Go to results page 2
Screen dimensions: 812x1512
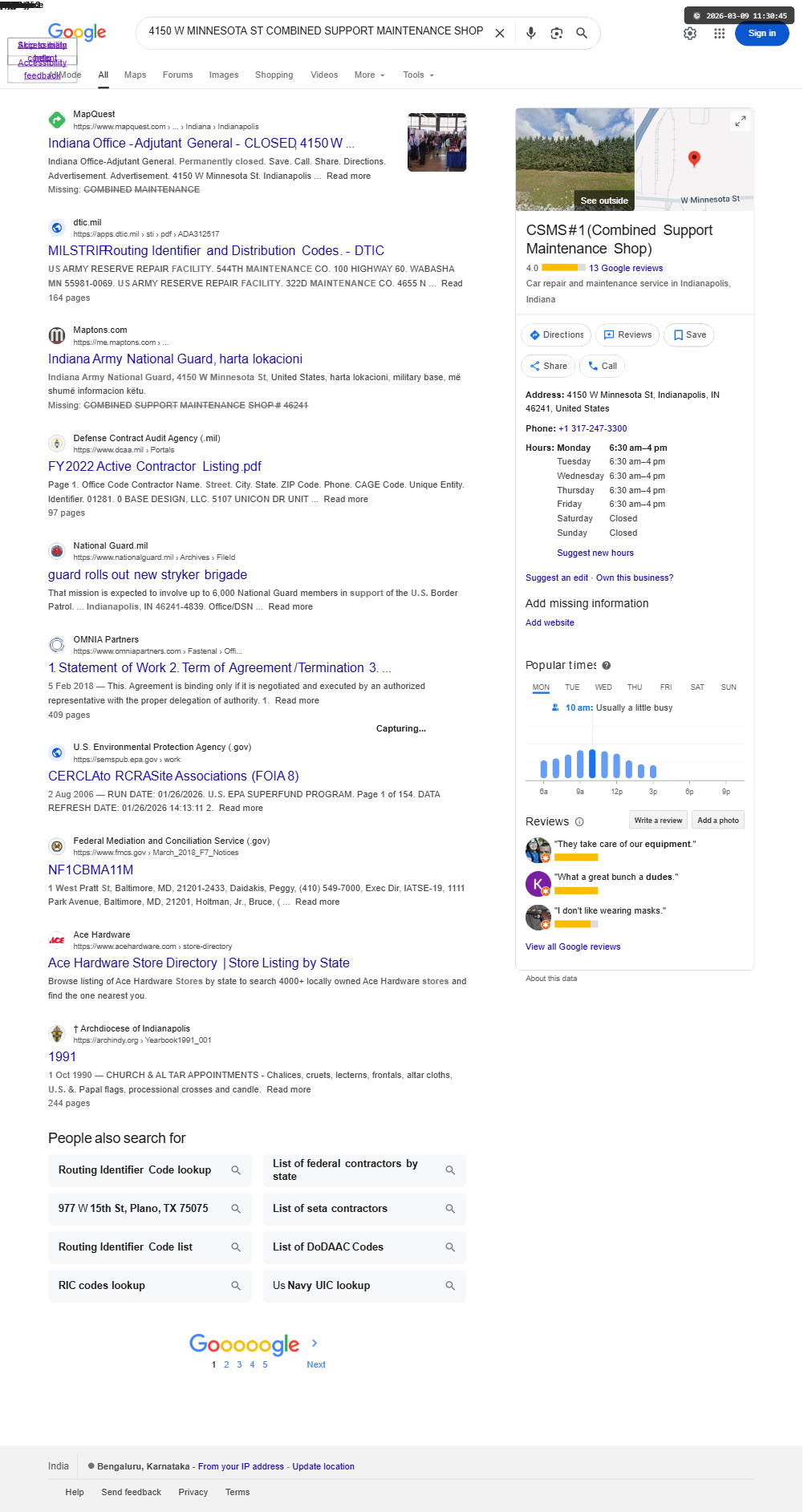[x=226, y=1364]
